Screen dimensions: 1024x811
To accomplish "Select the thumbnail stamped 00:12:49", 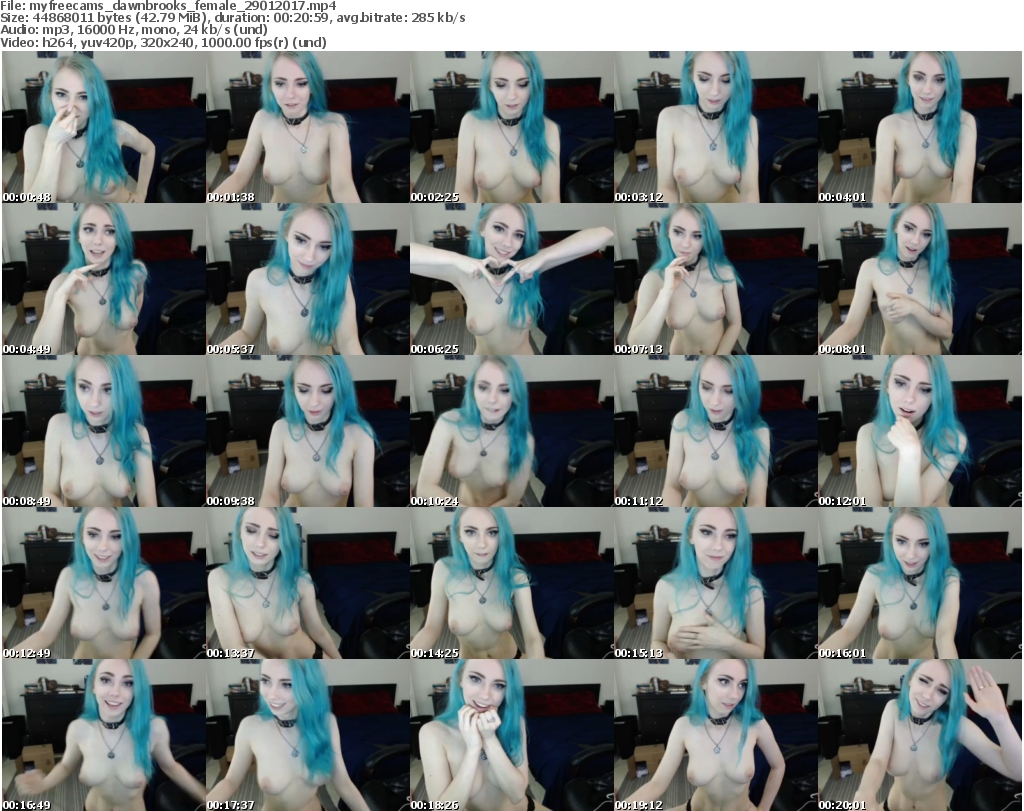I will click(x=104, y=583).
